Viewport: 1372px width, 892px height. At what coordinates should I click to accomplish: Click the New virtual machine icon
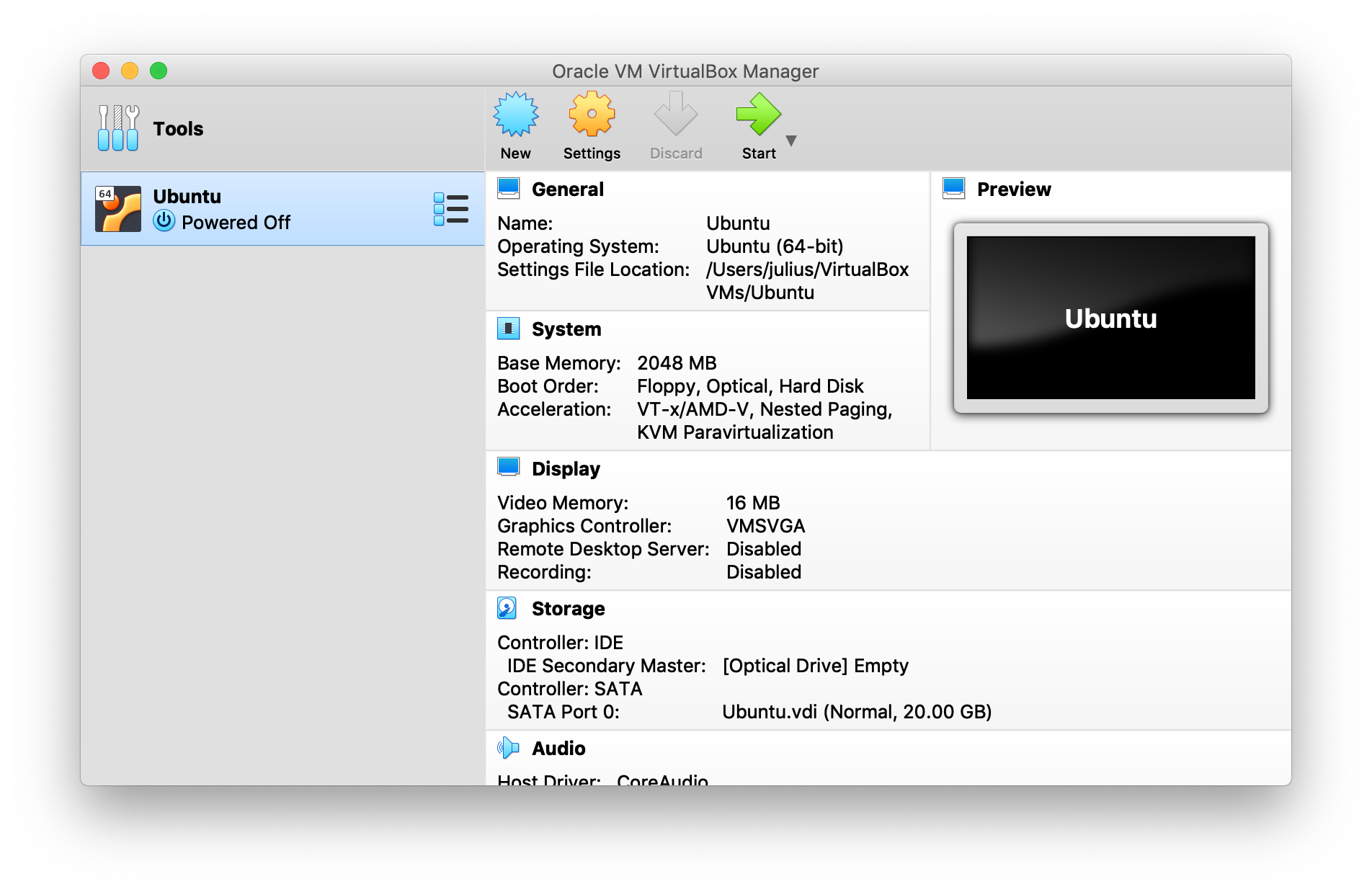tap(515, 115)
